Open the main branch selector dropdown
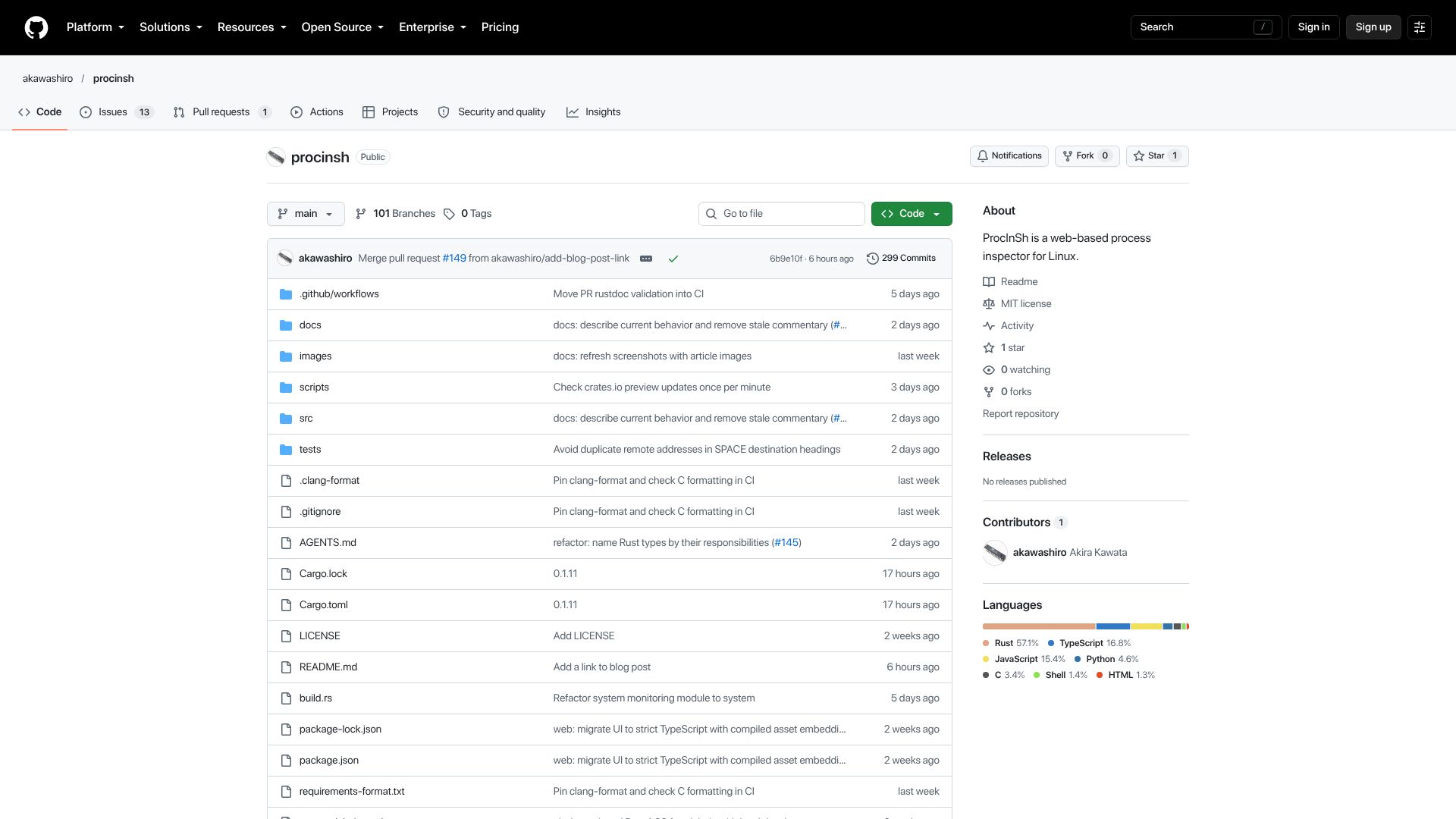1456x819 pixels. (306, 214)
